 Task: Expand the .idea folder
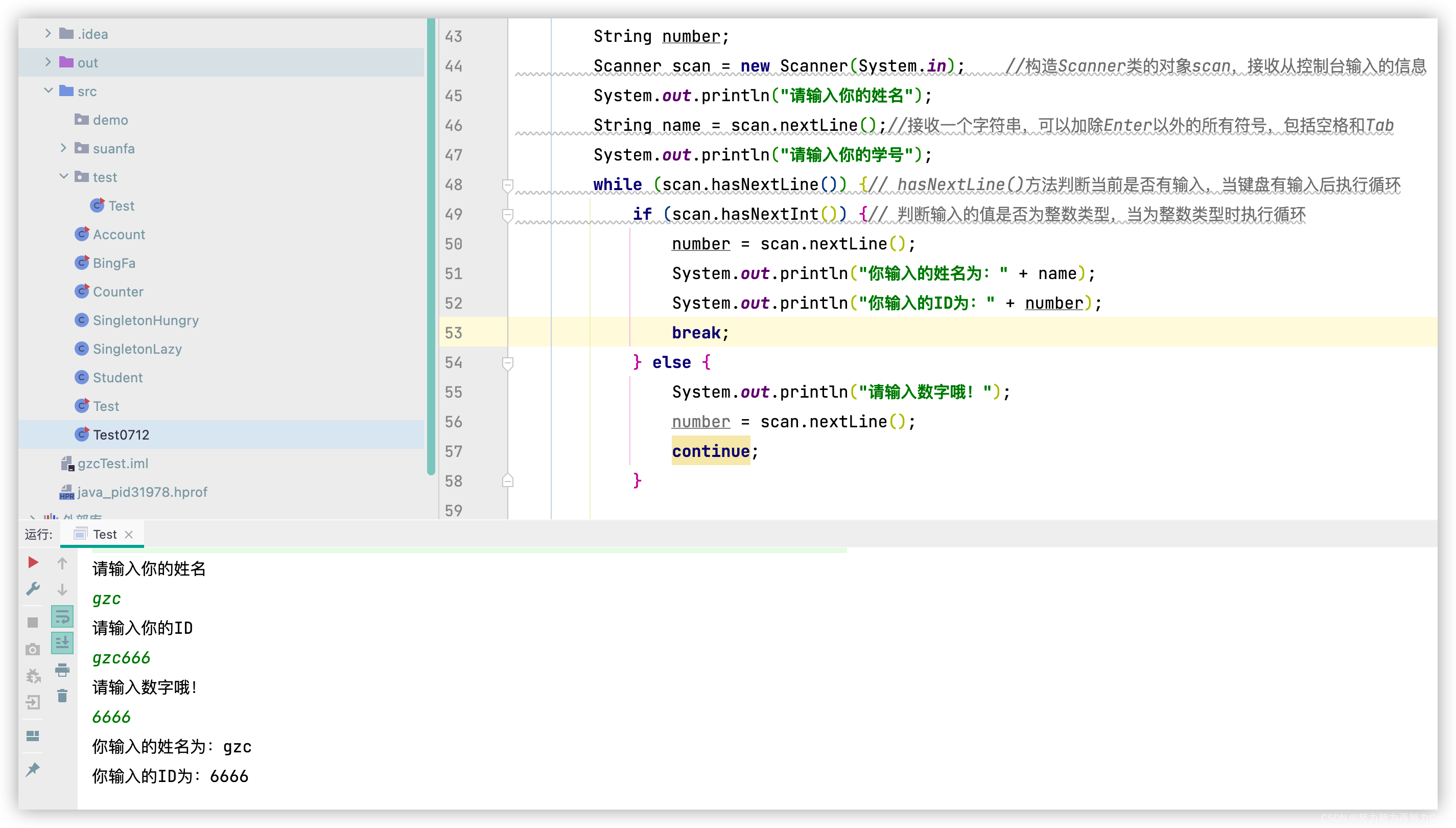tap(48, 34)
